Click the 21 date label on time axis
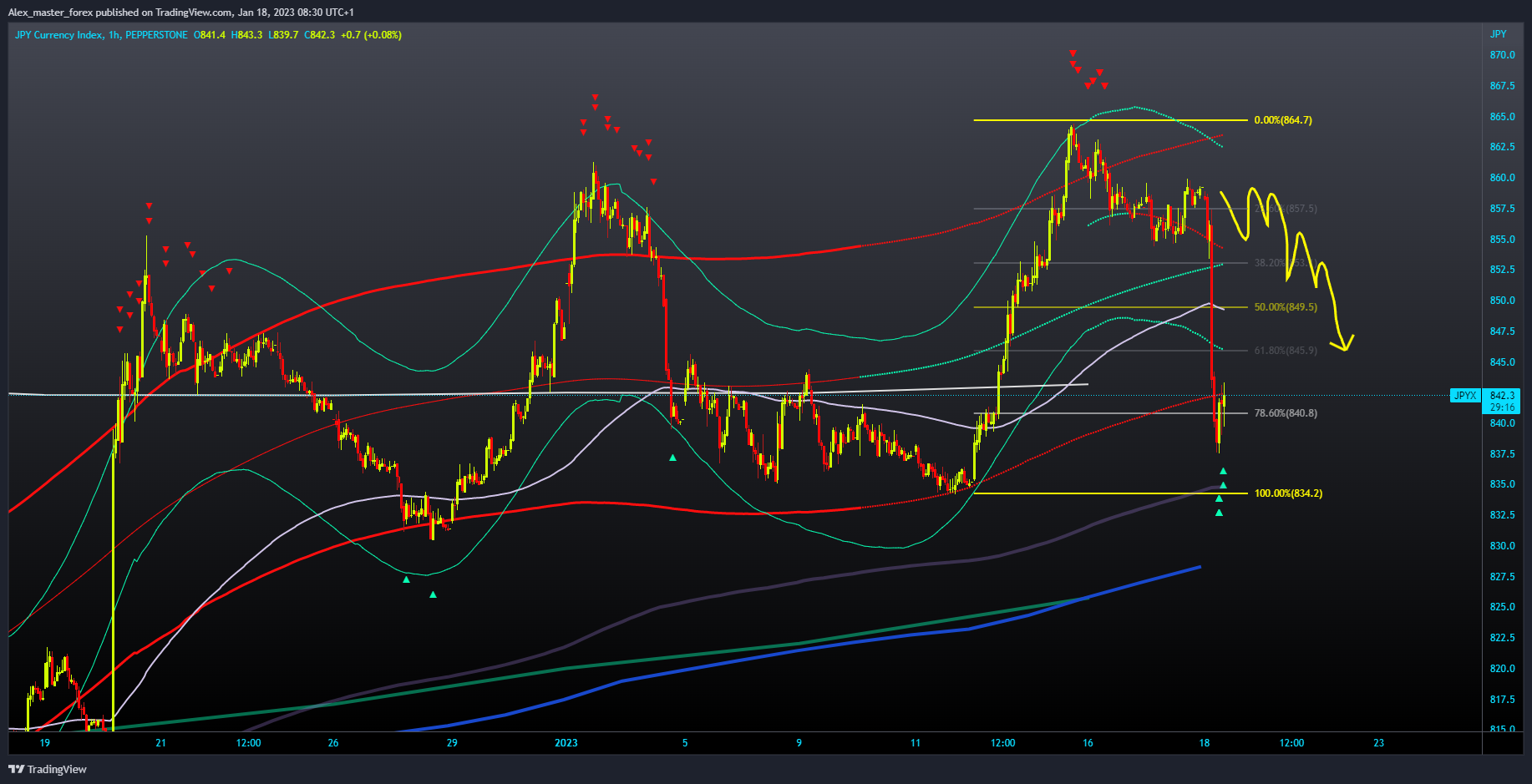1532x784 pixels. [x=161, y=743]
